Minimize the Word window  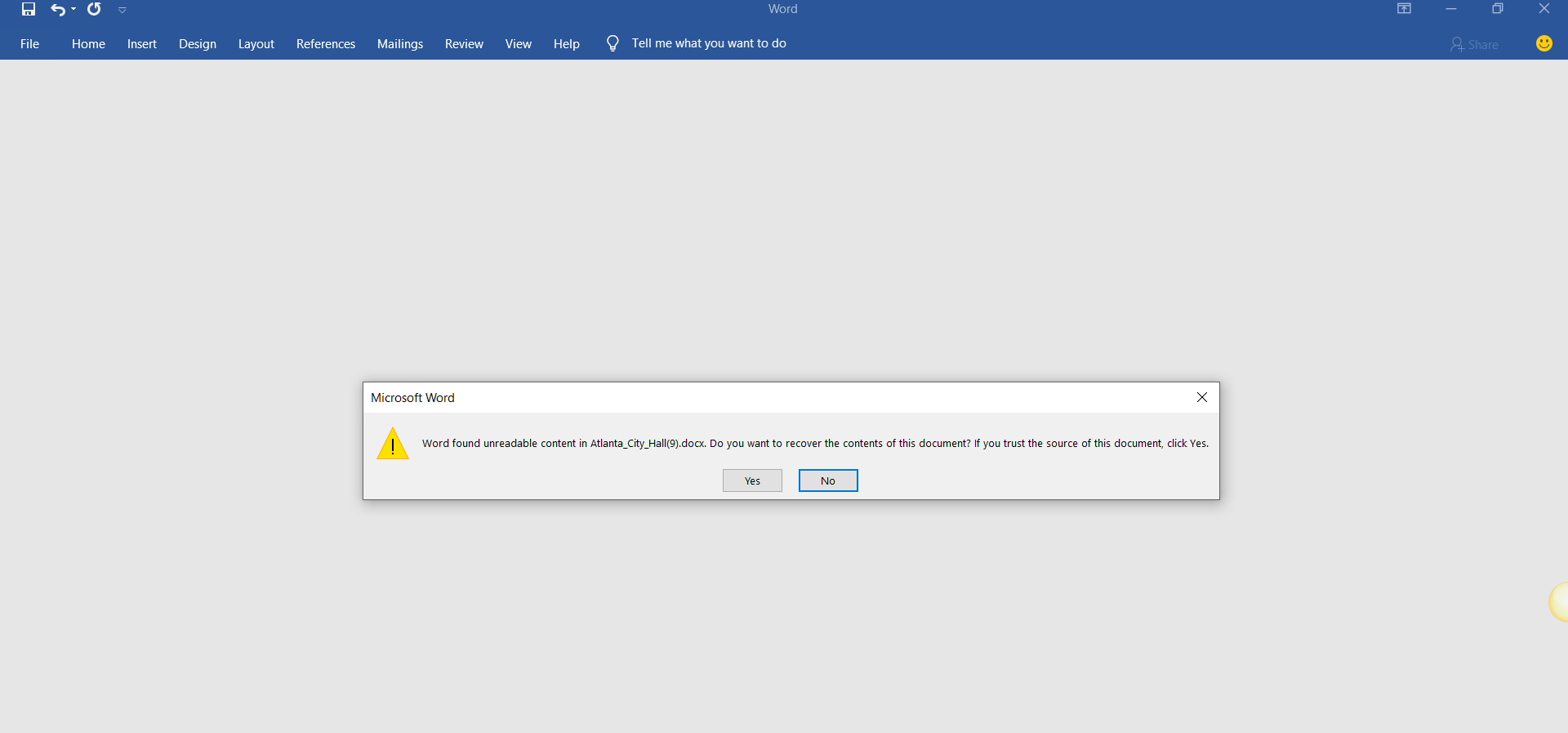[1451, 9]
